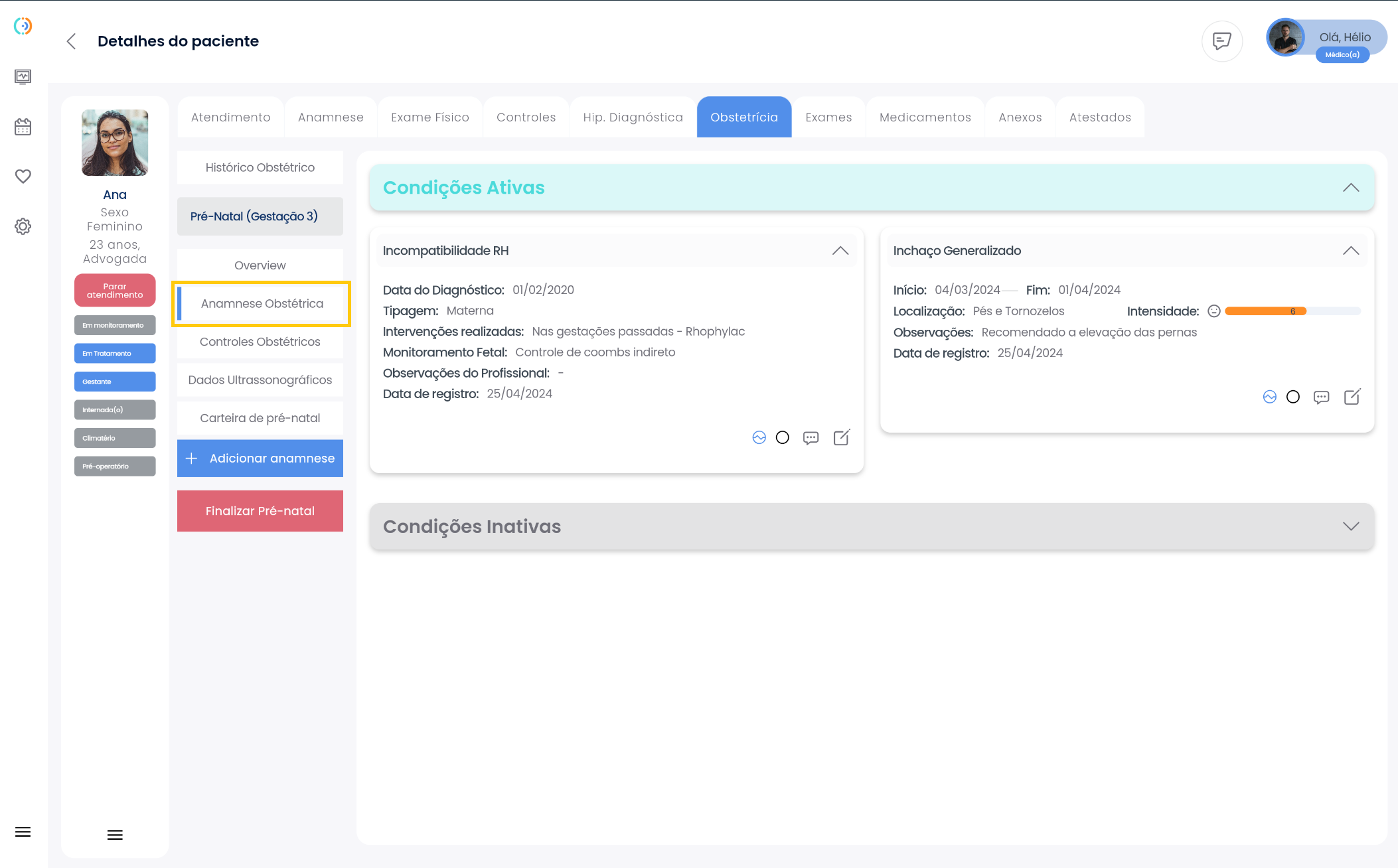The width and height of the screenshot is (1398, 868).
Task: Collapse the Incompatibilidade RH card
Action: 840,251
